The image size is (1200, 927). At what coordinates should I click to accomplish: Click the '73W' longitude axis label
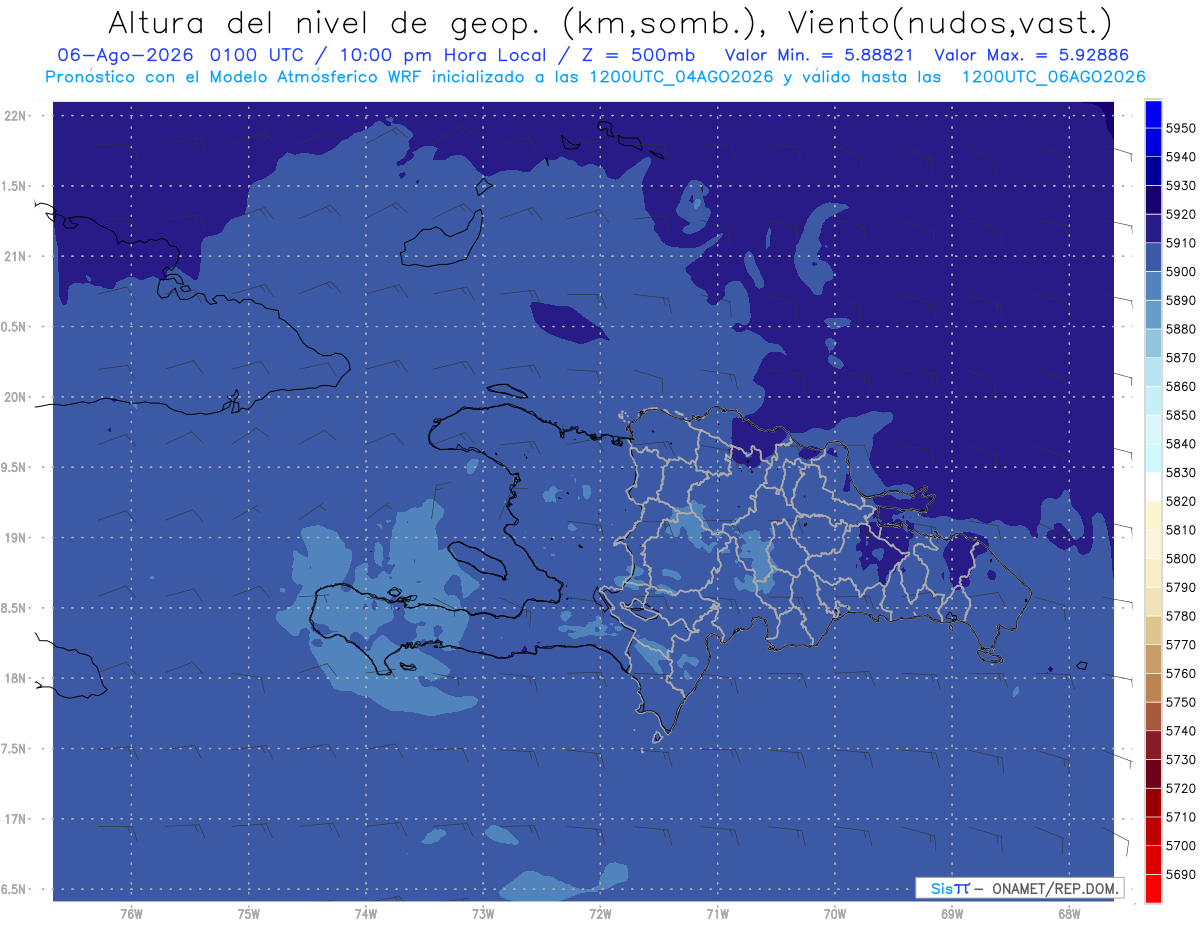(483, 914)
